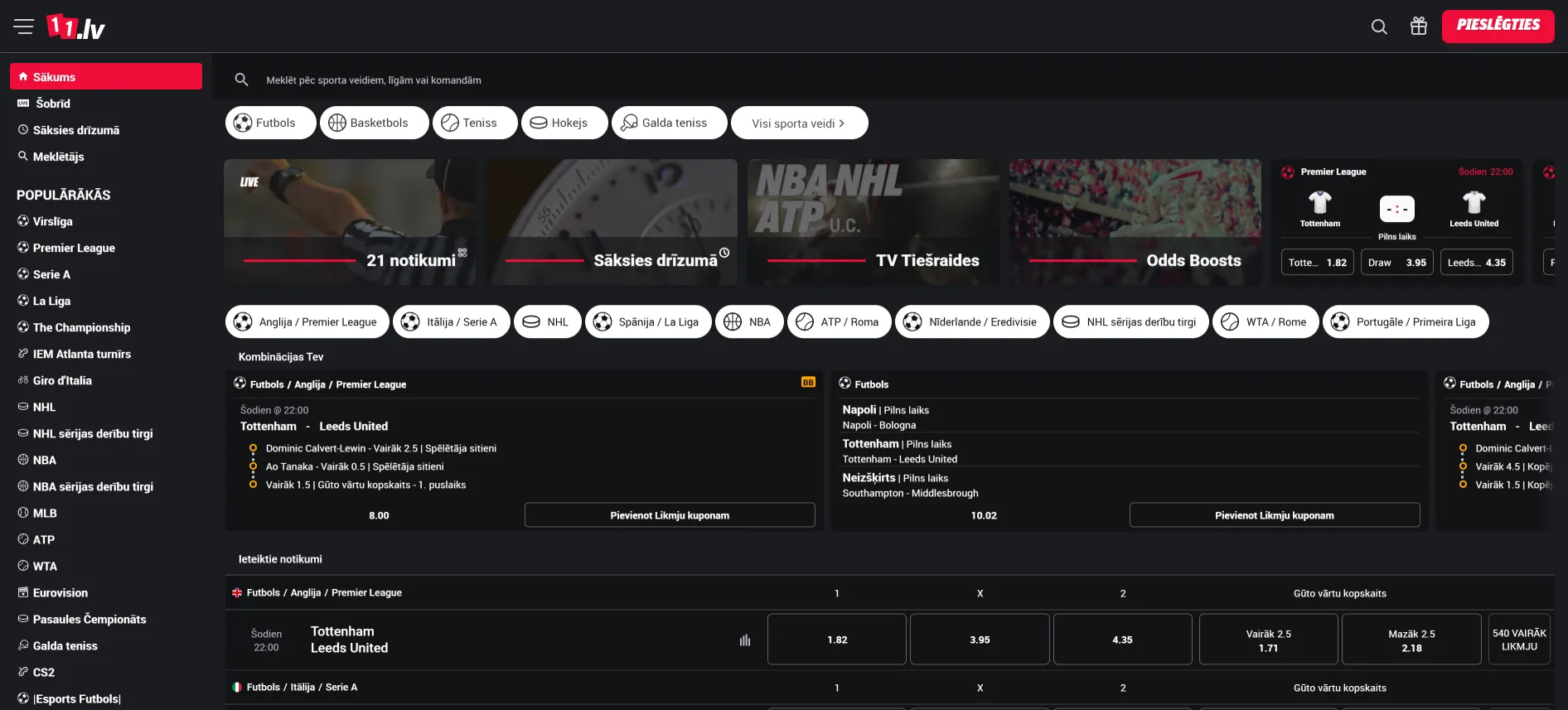Open the LIVE 21 notikumi banner
Viewport: 1568px width, 710px height.
pos(350,222)
